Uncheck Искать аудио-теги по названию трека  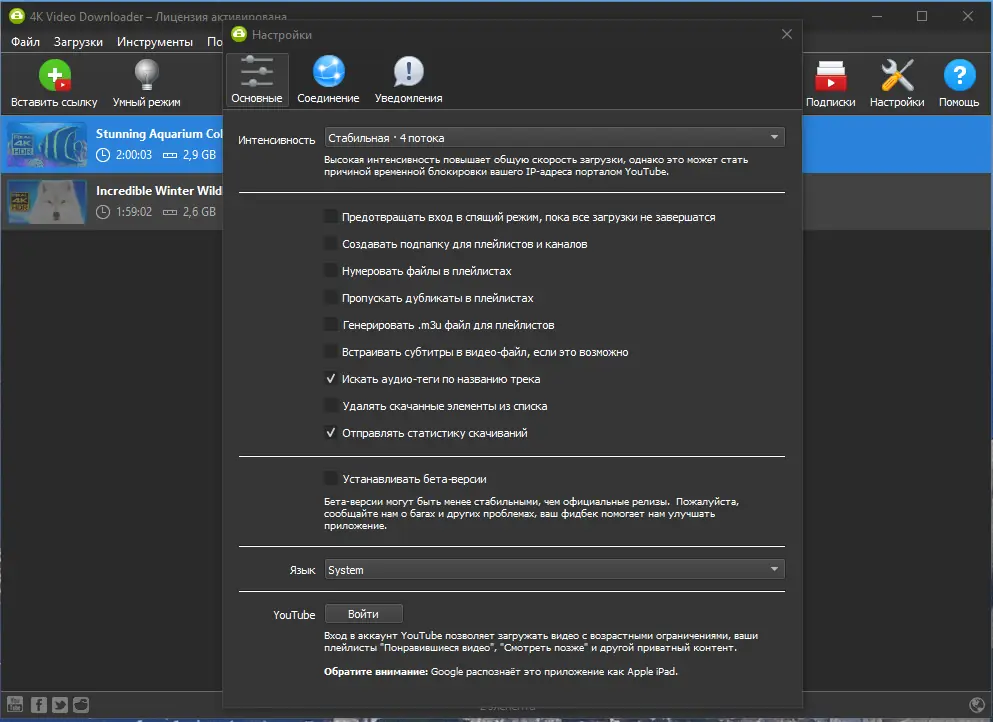pyautogui.click(x=331, y=379)
